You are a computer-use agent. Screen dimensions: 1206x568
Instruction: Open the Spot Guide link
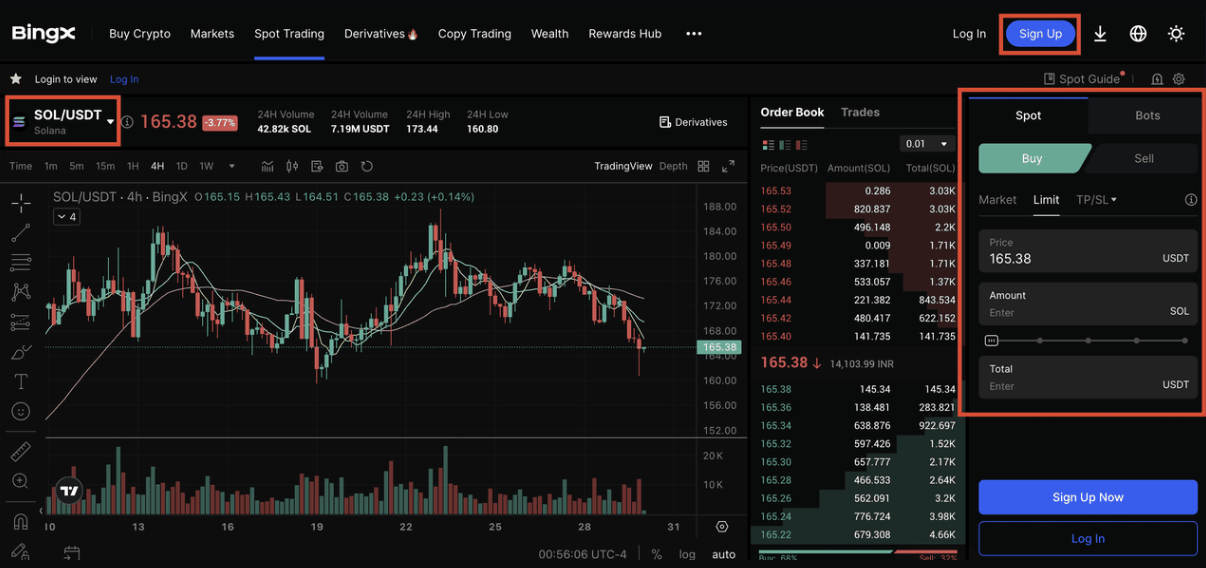[1082, 79]
